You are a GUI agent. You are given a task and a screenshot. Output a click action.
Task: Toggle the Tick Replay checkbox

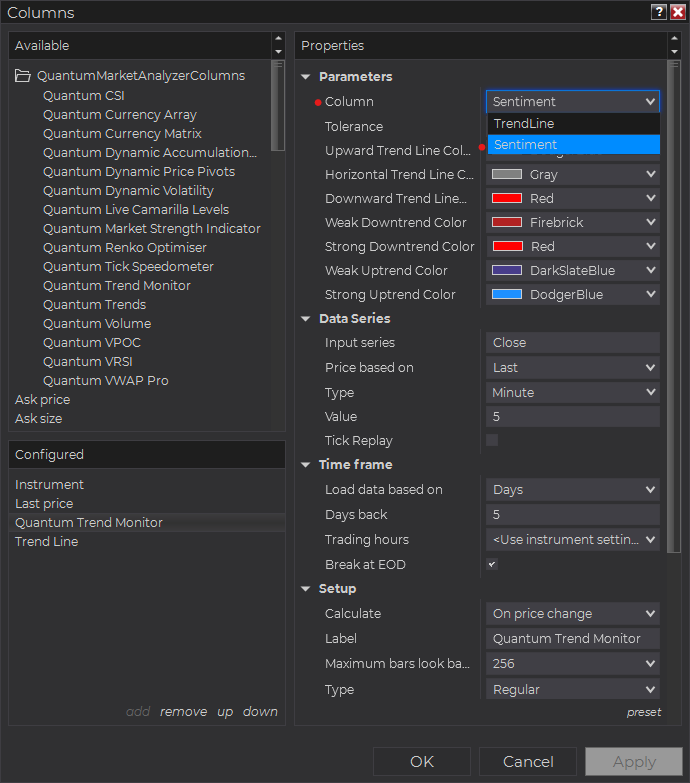tap(492, 440)
